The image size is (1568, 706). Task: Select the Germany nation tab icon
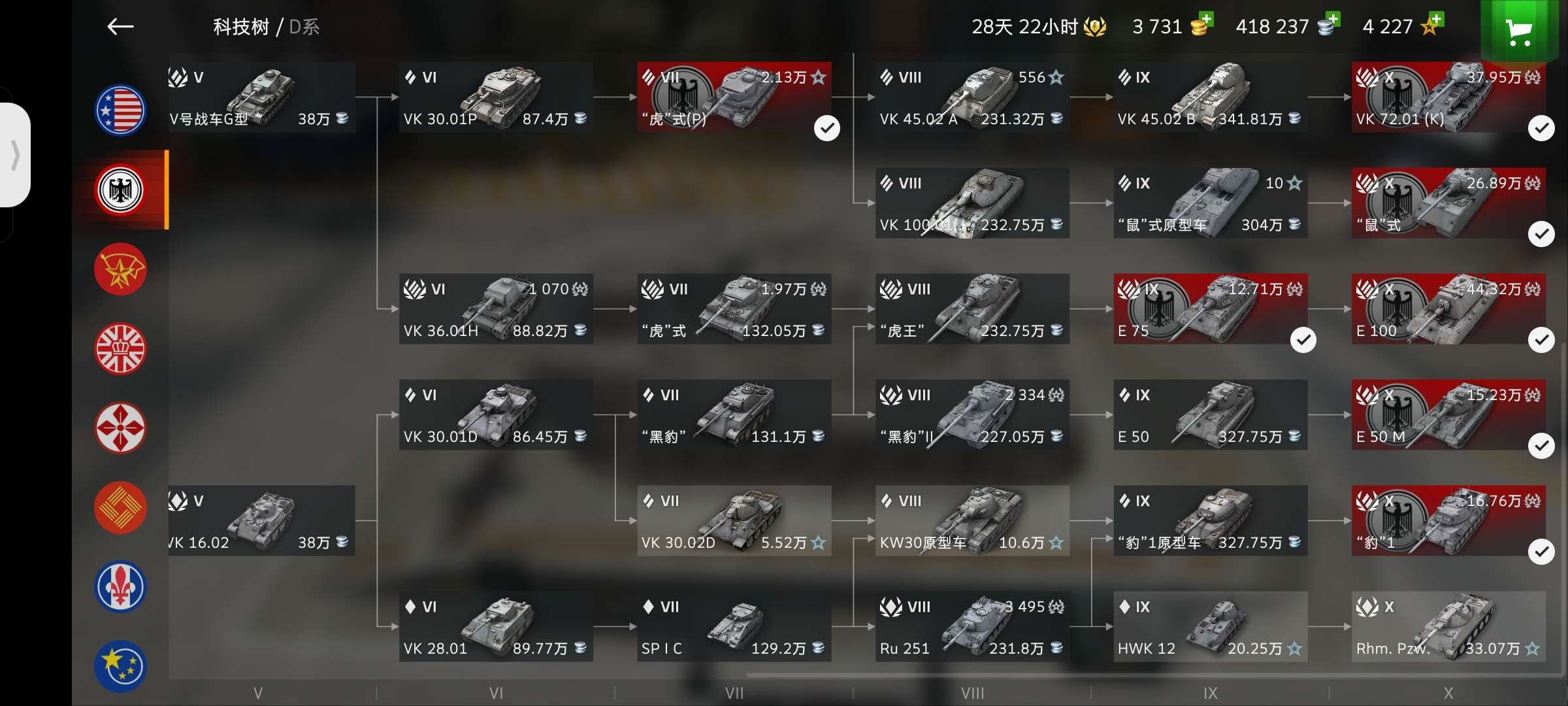(120, 190)
